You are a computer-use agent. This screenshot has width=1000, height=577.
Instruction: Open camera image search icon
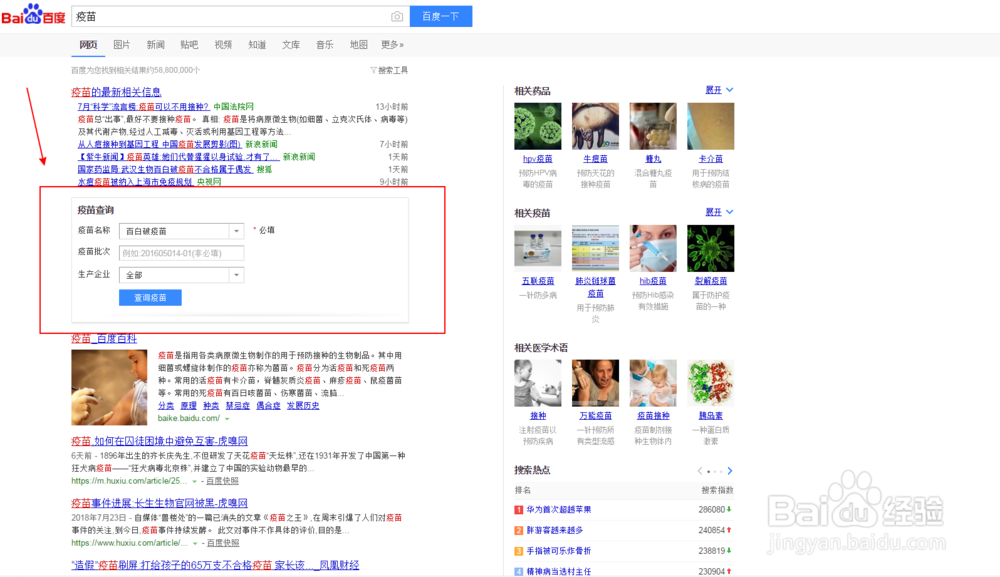(x=397, y=17)
